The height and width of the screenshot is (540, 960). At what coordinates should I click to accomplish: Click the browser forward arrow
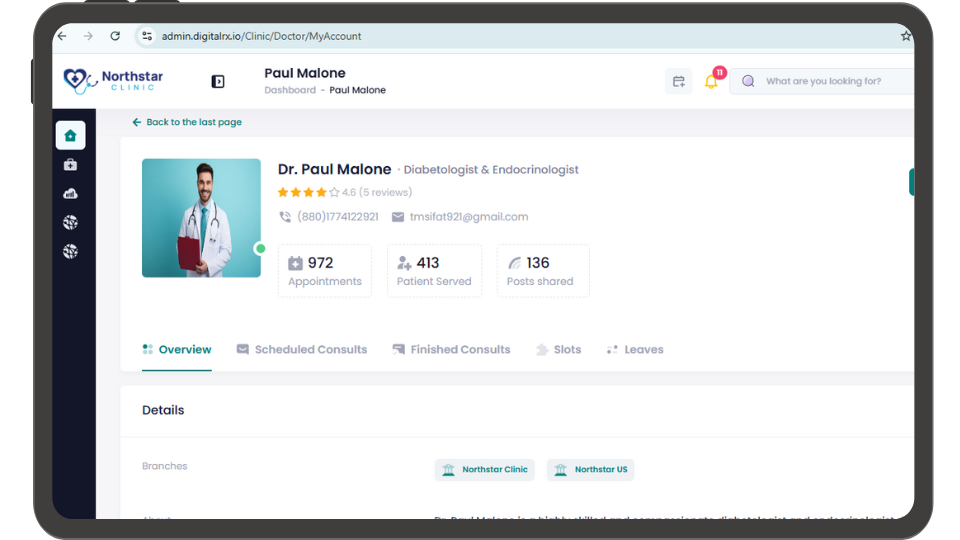(88, 36)
